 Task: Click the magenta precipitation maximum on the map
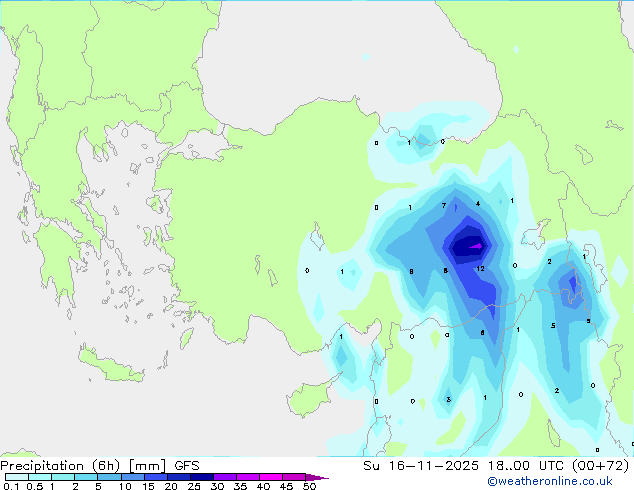(476, 246)
